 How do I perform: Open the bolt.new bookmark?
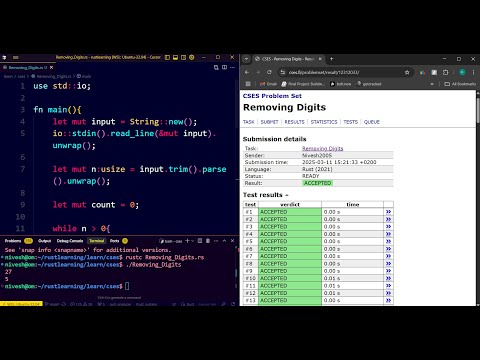tap(340, 84)
